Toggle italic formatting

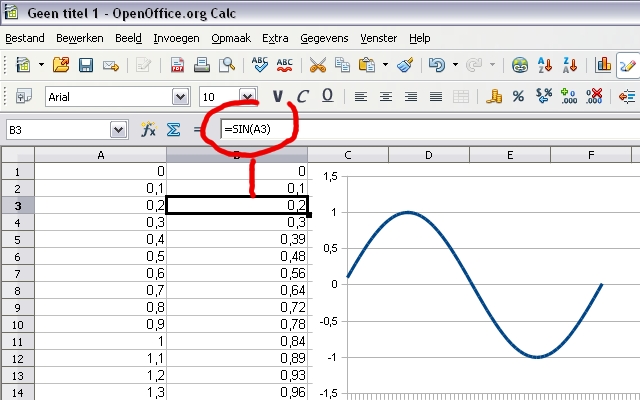pos(302,97)
